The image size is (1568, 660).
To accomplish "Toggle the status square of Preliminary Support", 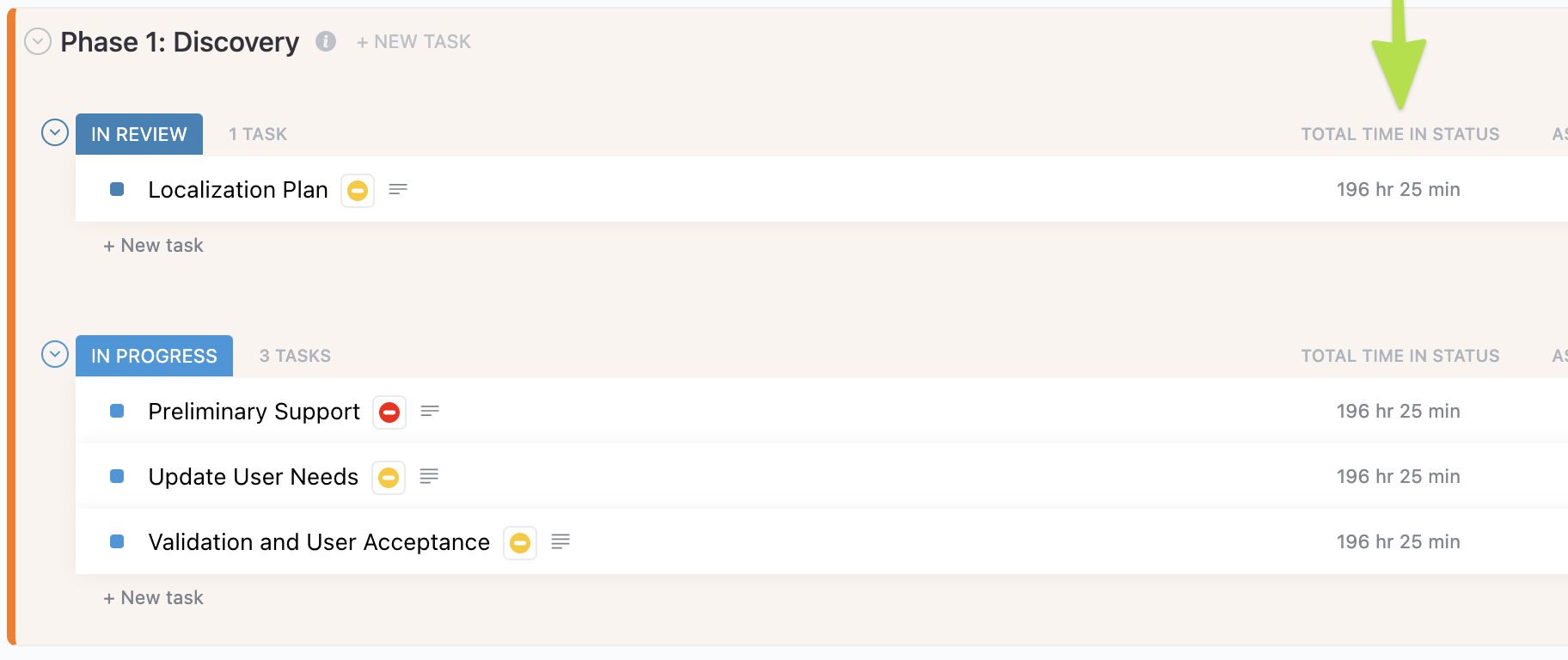I will tap(117, 411).
